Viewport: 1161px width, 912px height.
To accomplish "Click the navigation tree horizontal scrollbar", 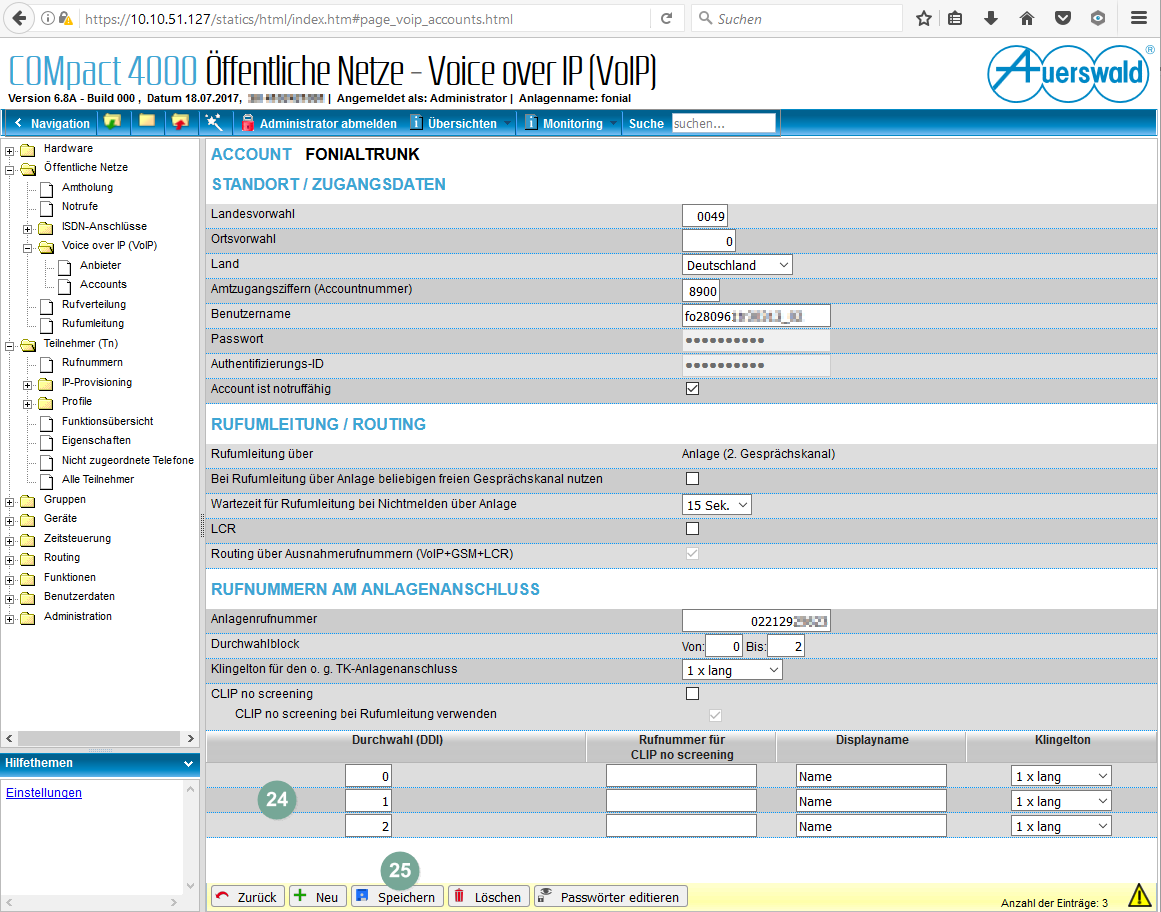I will pos(99,738).
